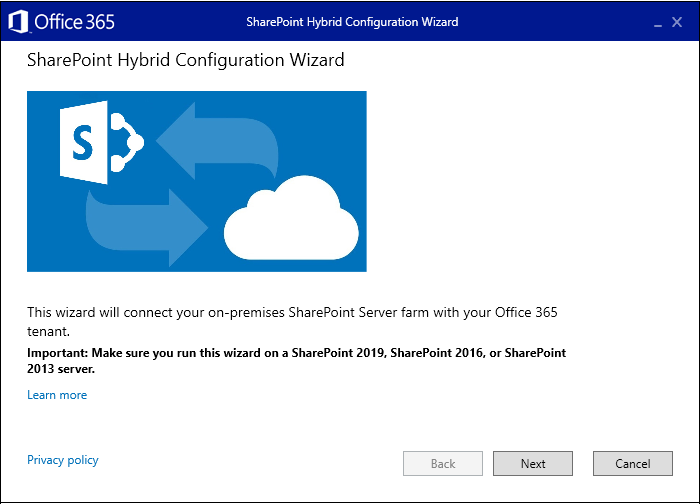The image size is (700, 504).
Task: Click the centered title bar wizard title
Action: tap(352, 22)
